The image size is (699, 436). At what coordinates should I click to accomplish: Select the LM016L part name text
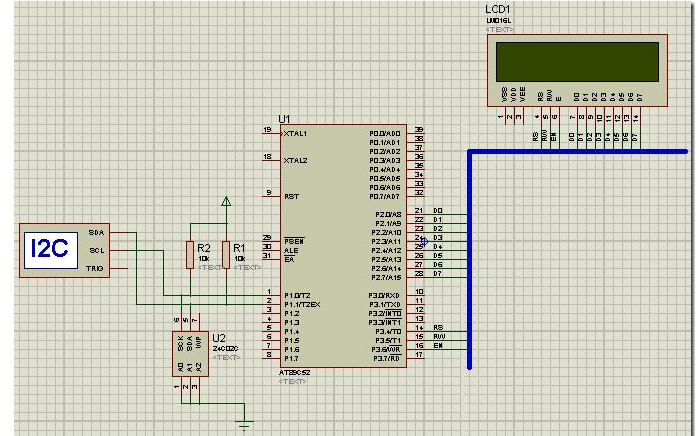point(498,21)
